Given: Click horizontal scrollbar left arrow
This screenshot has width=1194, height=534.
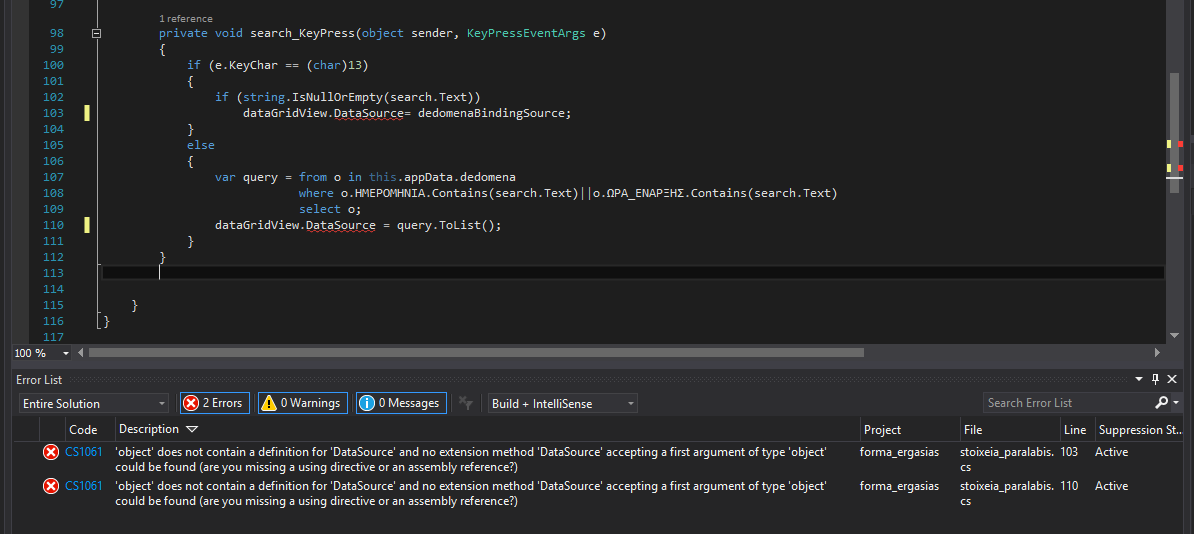Looking at the screenshot, I should 80,353.
